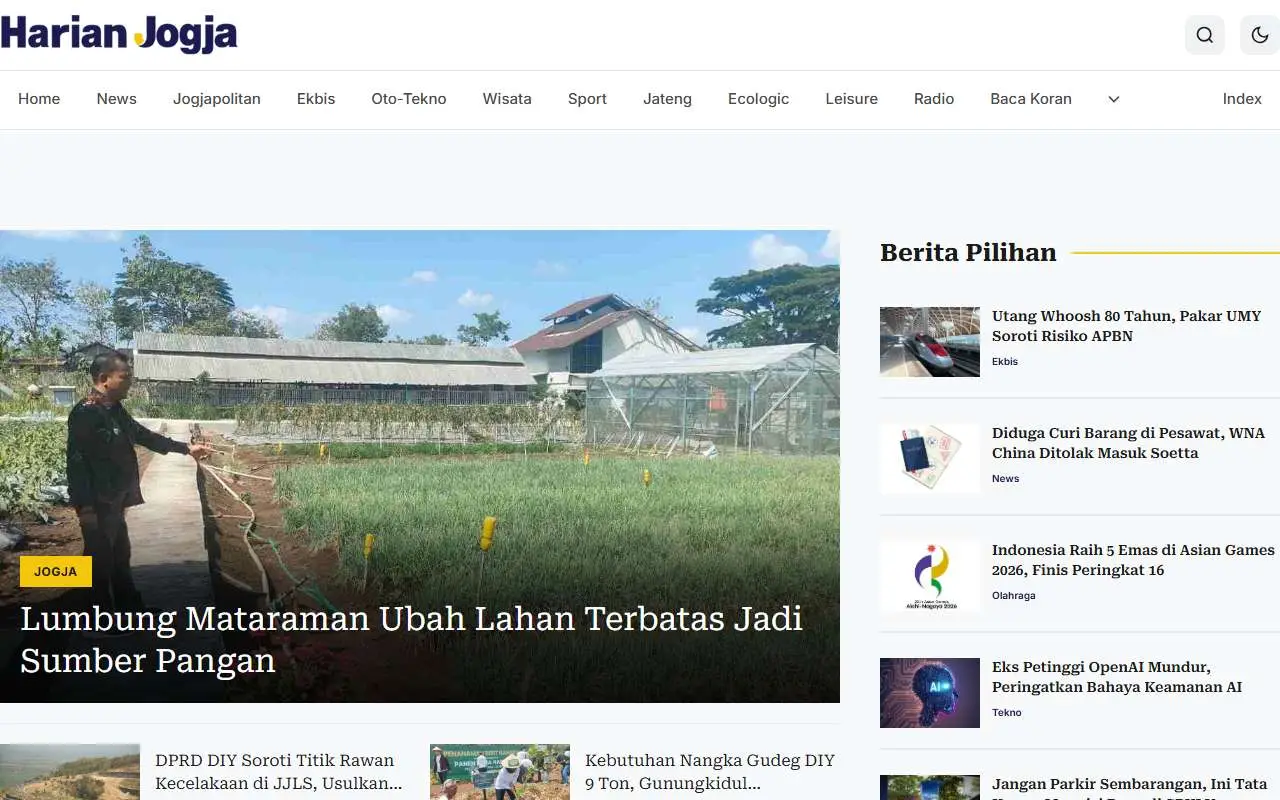Click the nangka harvest thumbnail
The height and width of the screenshot is (800, 1280).
(500, 772)
